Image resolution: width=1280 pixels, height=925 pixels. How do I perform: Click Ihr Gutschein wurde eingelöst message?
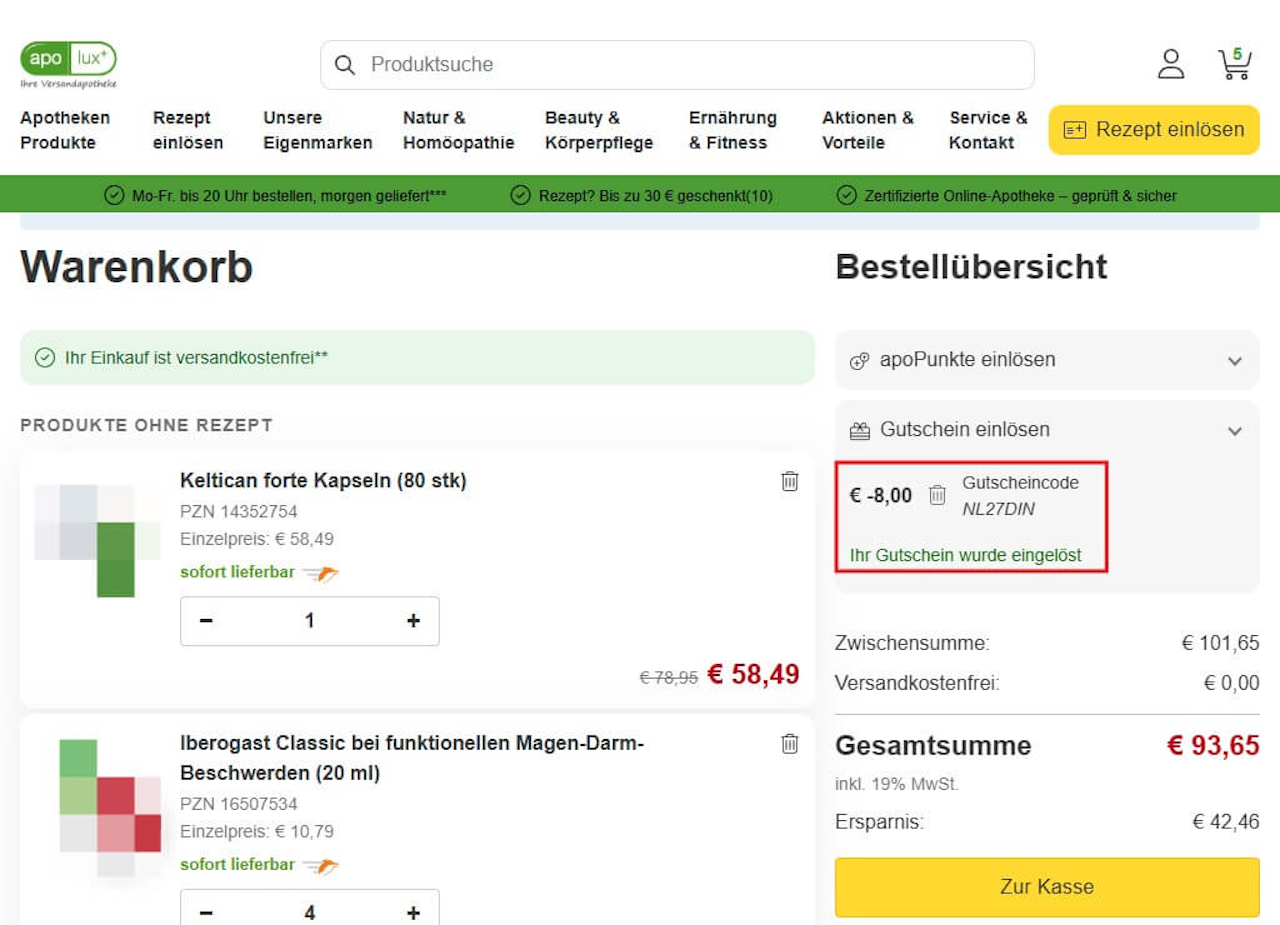point(965,555)
